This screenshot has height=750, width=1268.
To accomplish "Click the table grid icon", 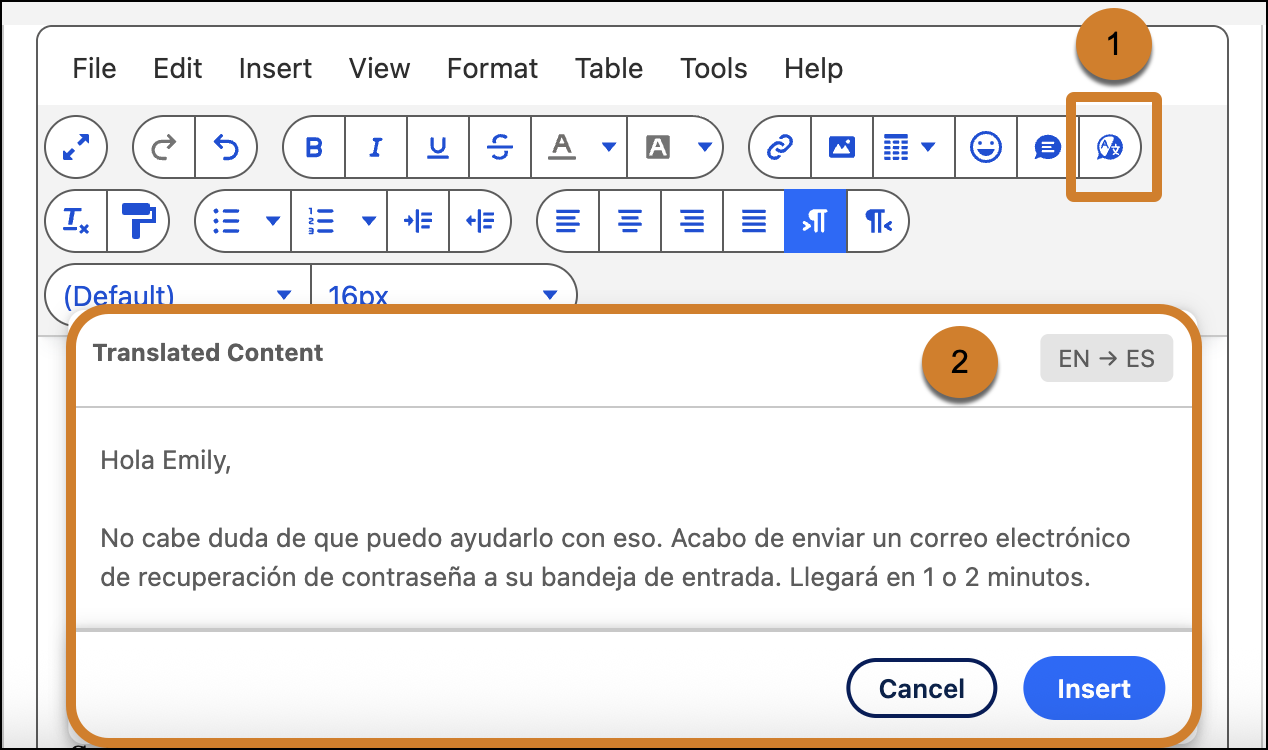I will click(895, 148).
